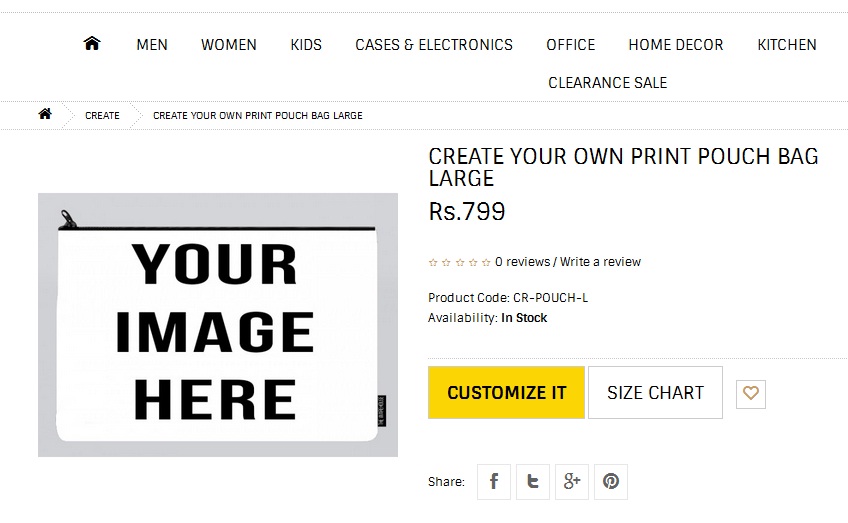Image resolution: width=848 pixels, height=523 pixels.
Task: Click the home icon in navigation bar
Action: pos(92,44)
